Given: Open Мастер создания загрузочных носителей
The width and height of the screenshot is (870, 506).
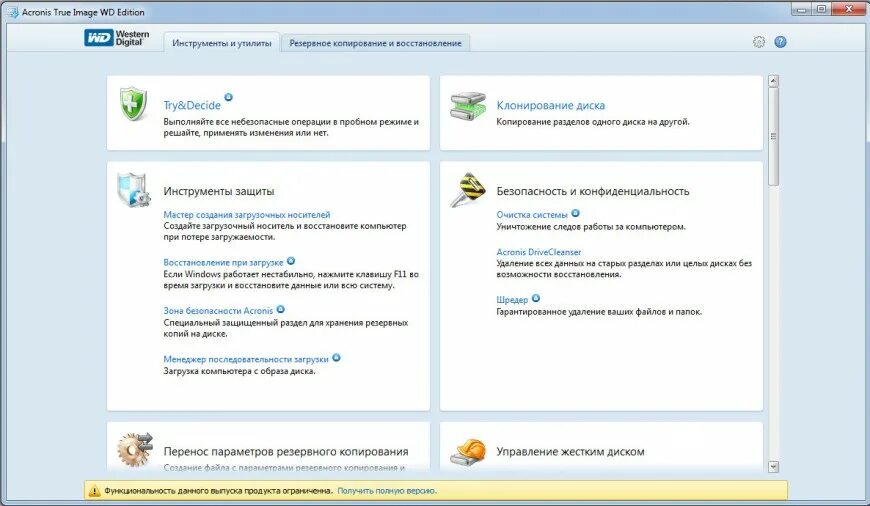Looking at the screenshot, I should coord(246,215).
